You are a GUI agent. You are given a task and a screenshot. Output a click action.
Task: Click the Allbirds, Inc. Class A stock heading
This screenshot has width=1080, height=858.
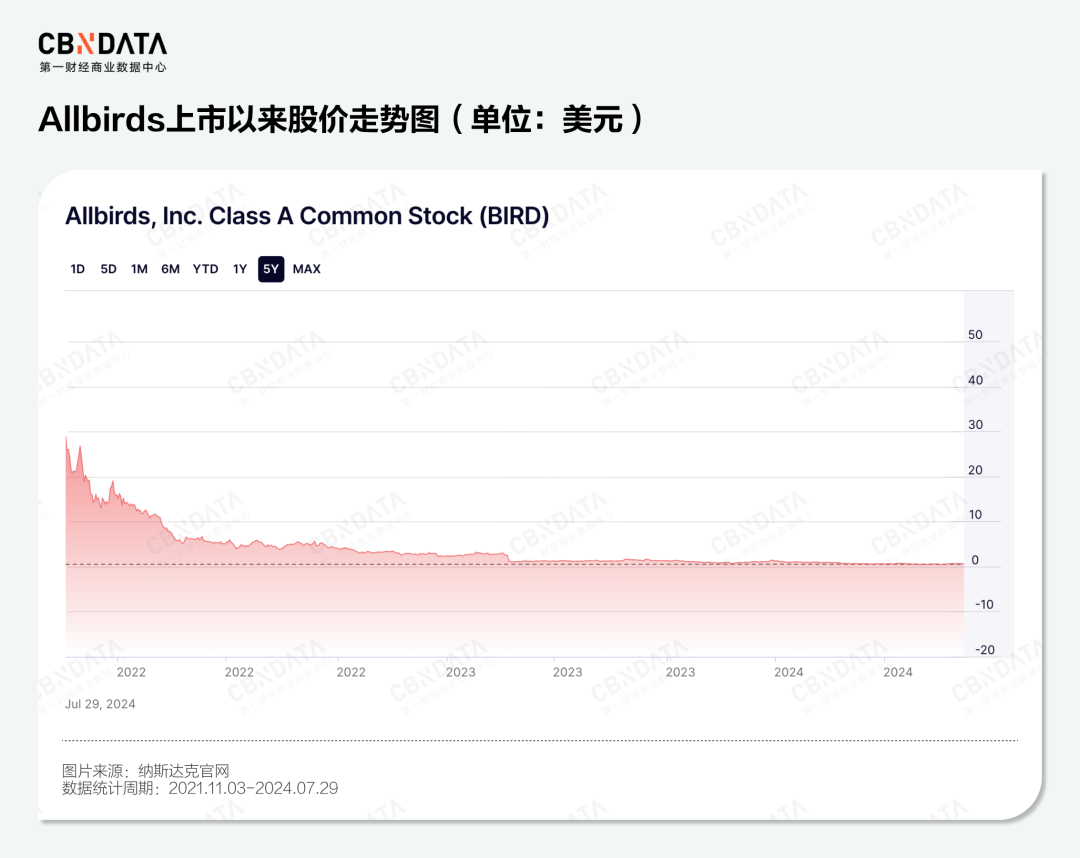click(x=307, y=216)
